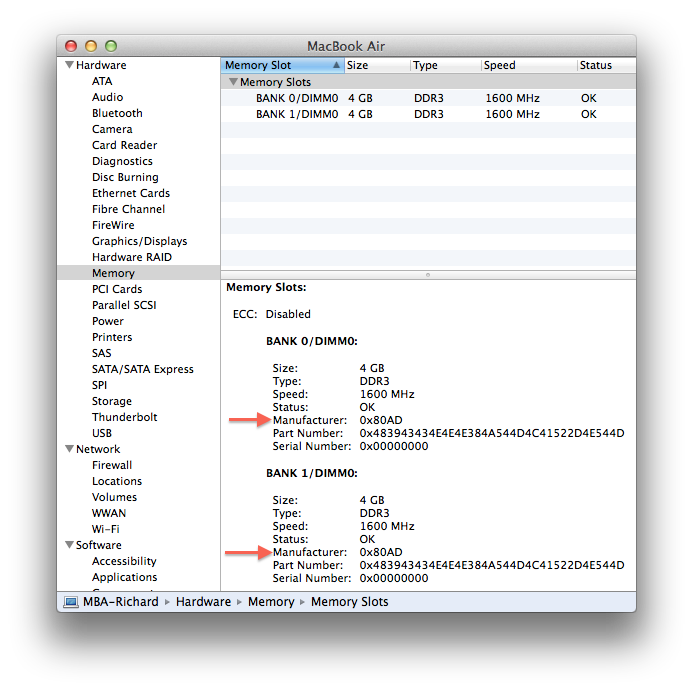The height and width of the screenshot is (691, 693).
Task: Open PCI Cards information
Action: click(x=117, y=289)
